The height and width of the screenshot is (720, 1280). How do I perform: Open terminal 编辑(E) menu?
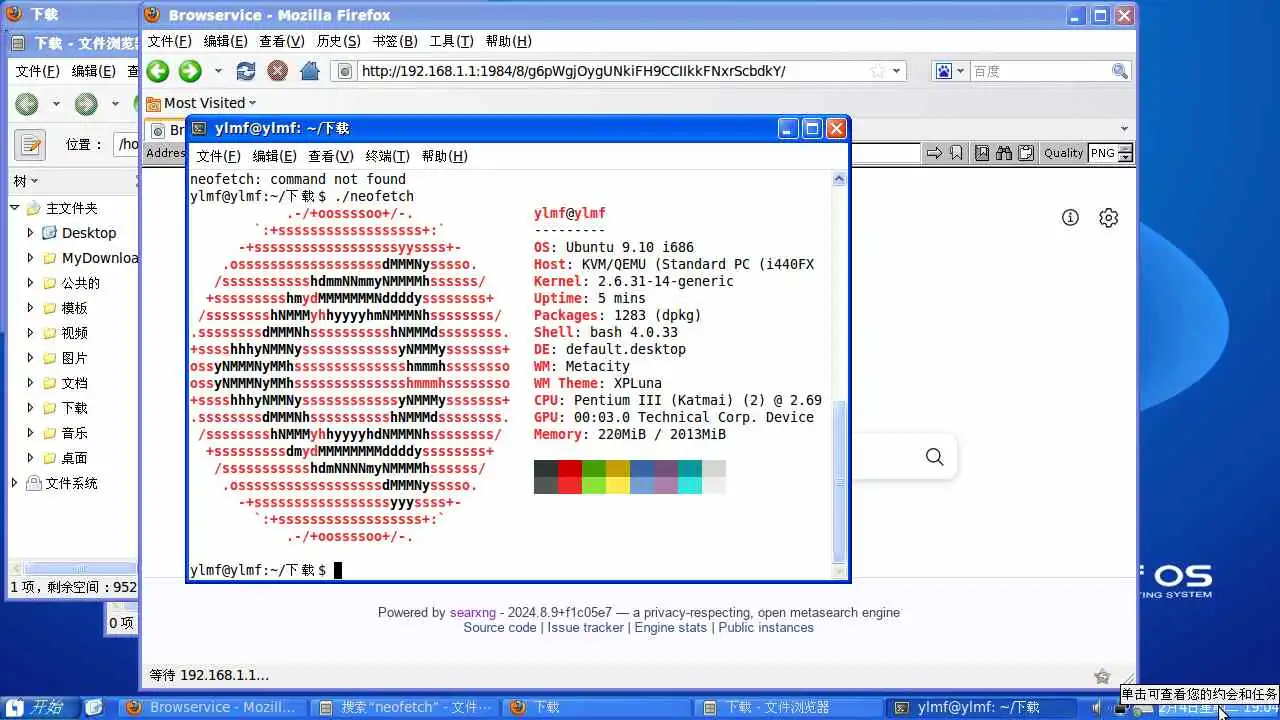274,156
